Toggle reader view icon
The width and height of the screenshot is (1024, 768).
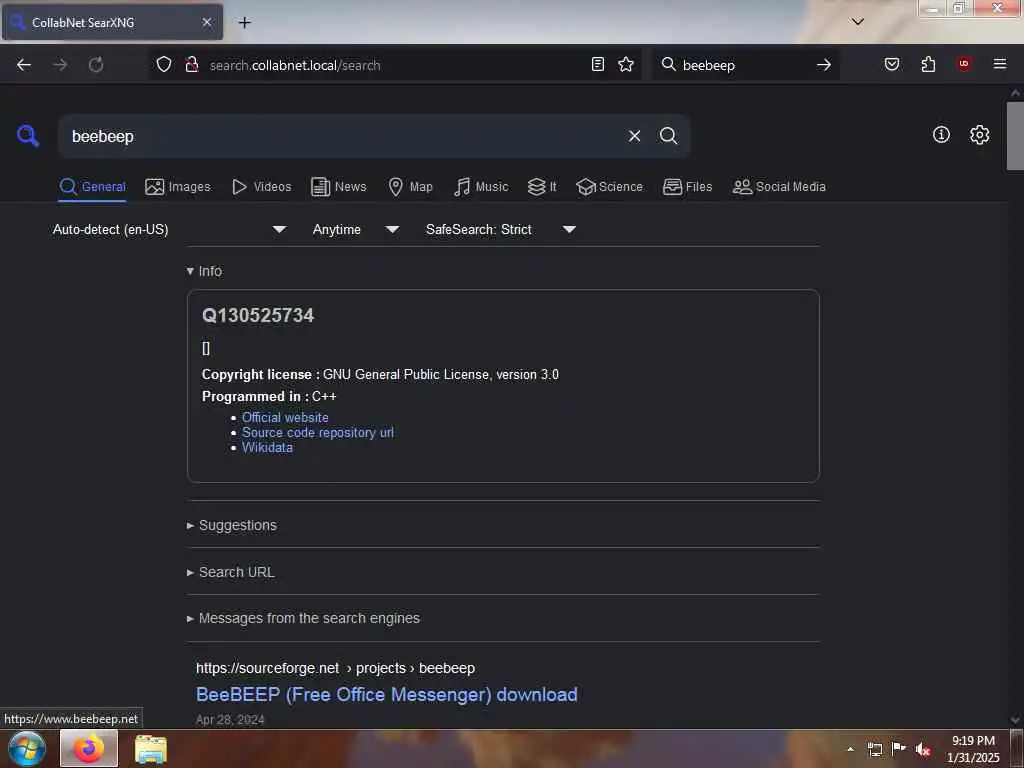(x=597, y=64)
